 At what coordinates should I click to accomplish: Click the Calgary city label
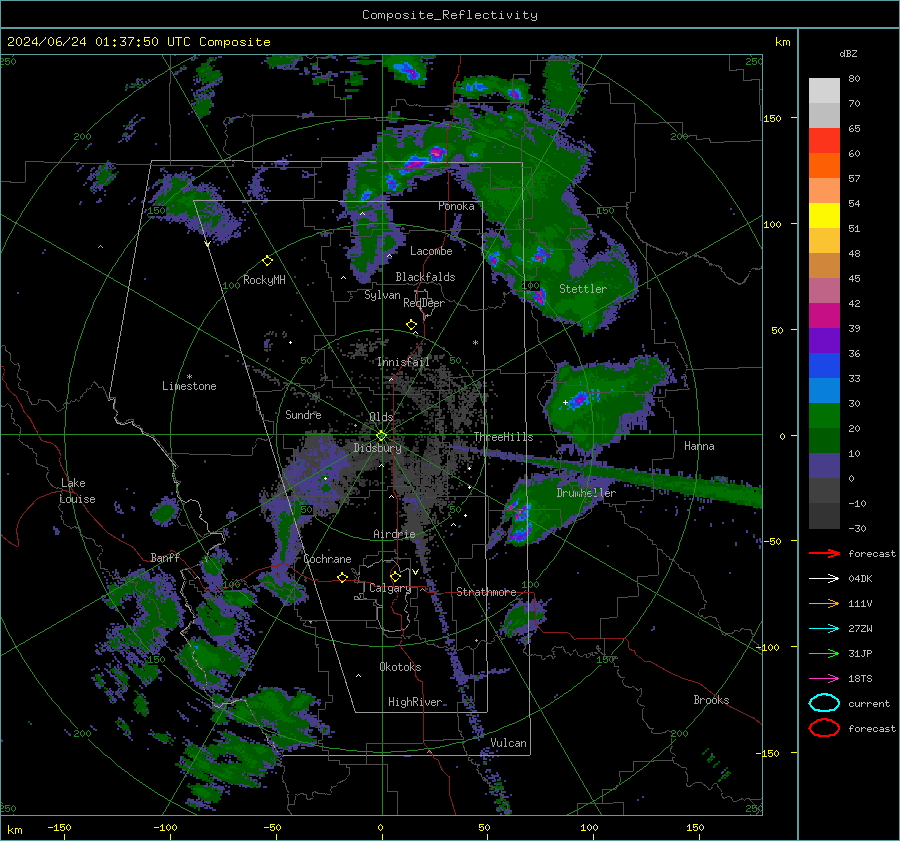(x=390, y=588)
